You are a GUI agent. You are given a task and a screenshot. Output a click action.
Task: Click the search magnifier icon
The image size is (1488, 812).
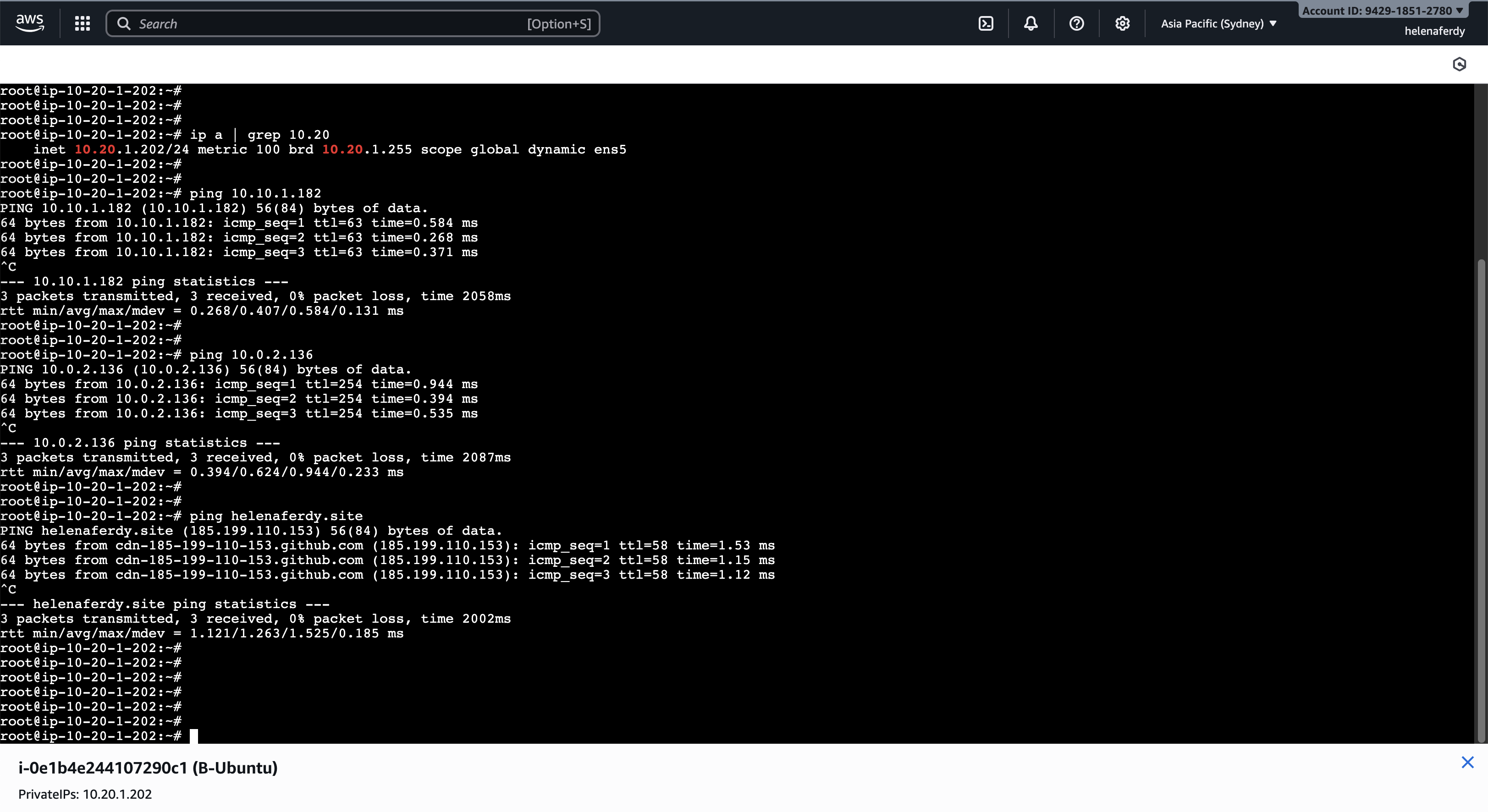124,24
